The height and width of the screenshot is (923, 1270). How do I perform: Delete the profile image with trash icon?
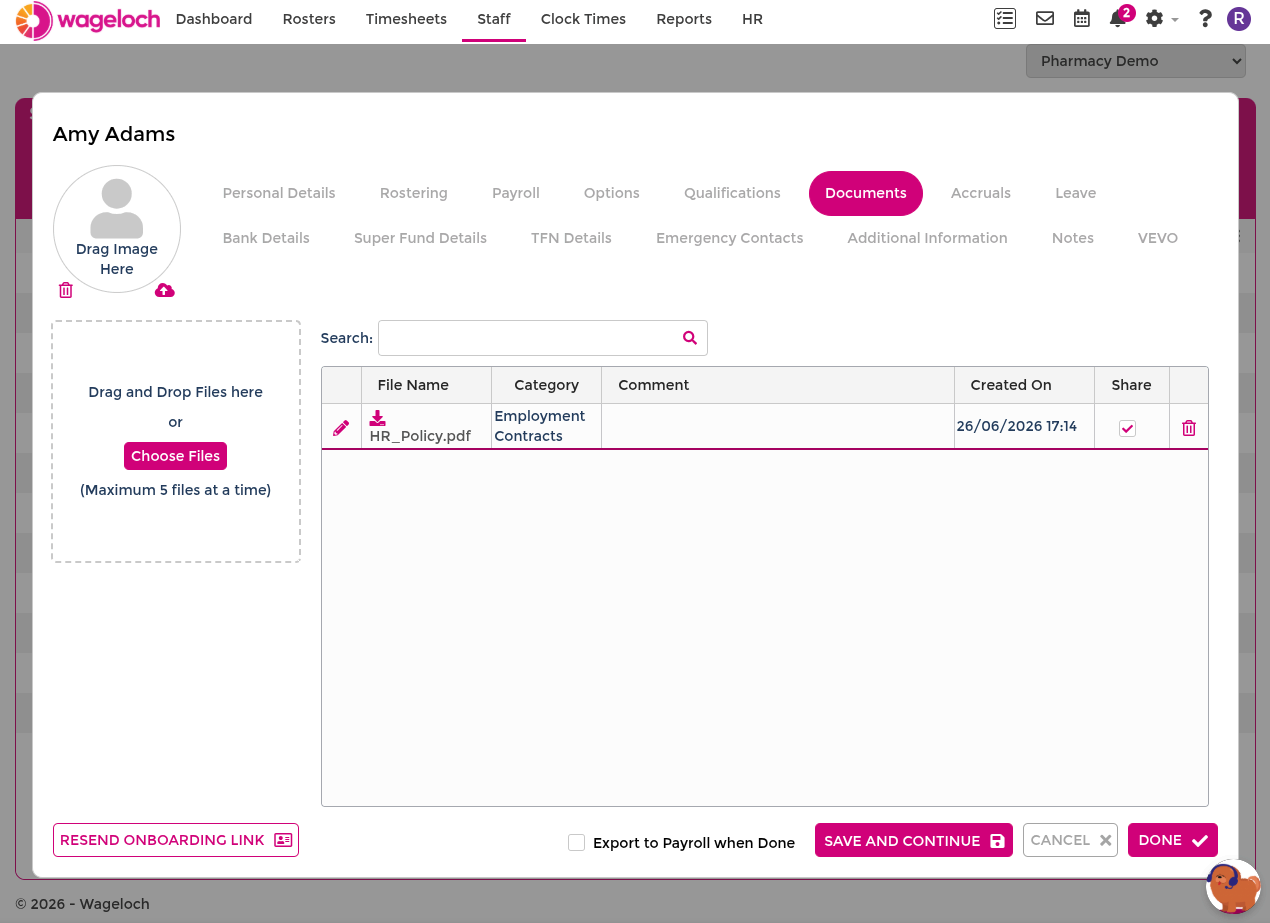(x=66, y=290)
